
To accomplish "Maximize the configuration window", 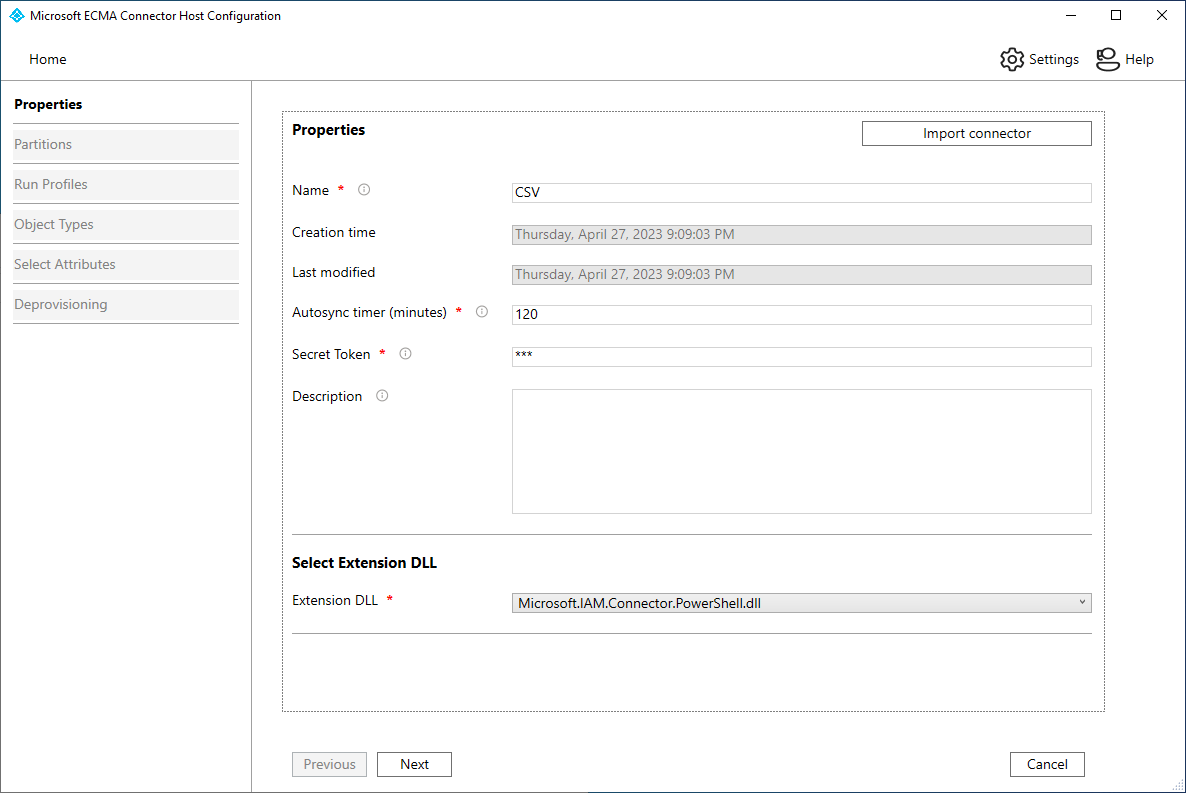I will click(1116, 15).
